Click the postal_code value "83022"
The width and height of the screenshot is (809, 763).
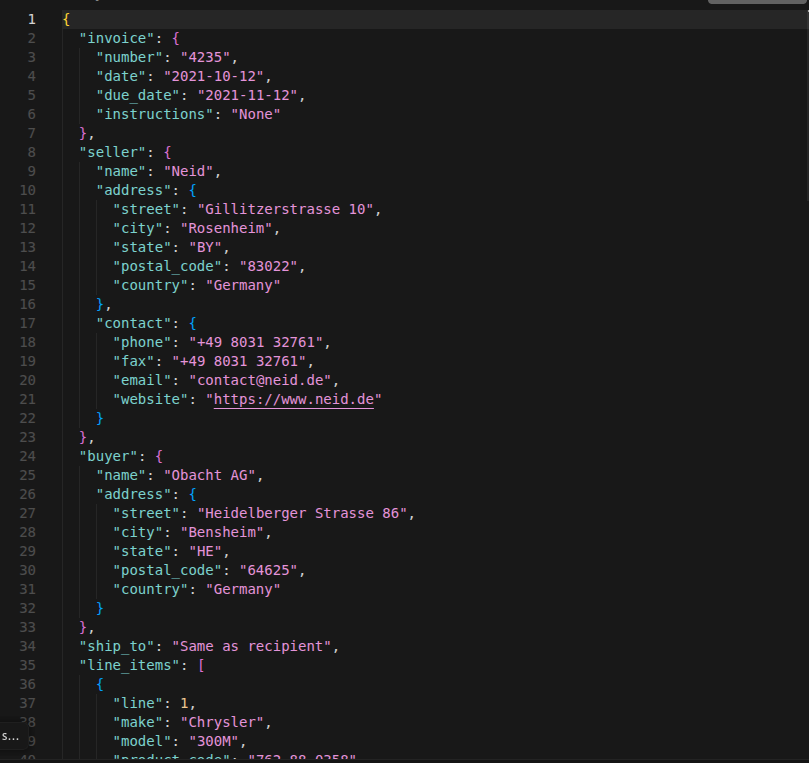268,267
